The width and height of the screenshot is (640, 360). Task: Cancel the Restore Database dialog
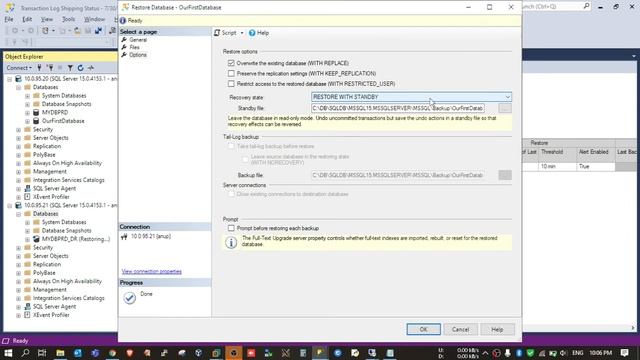coord(460,329)
